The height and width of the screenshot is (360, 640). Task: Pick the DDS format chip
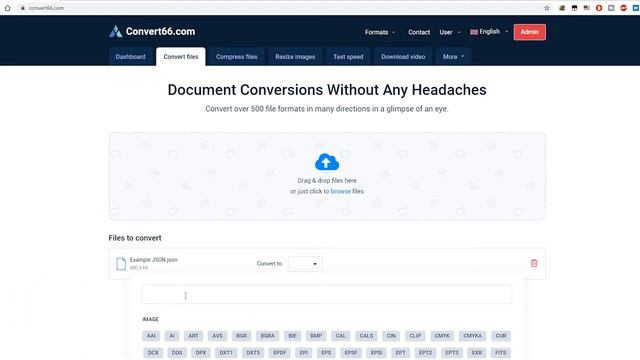point(177,353)
